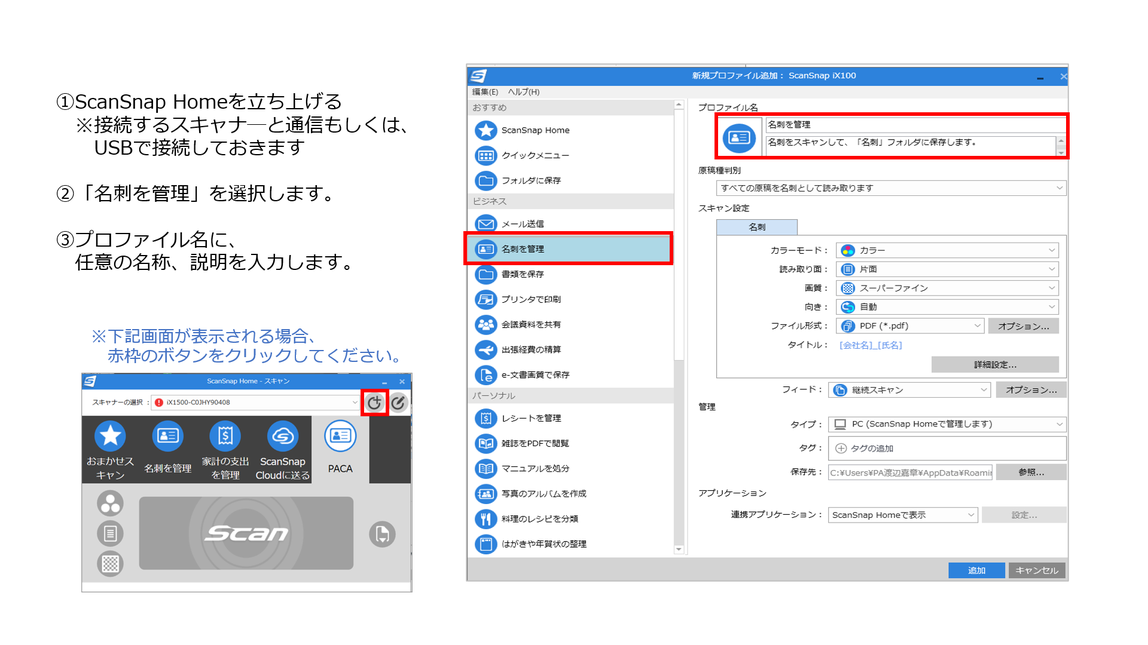Image resolution: width=1148 pixels, height=645 pixels.
Task: Select the 名刺を管理 profile in the list
Action: click(570, 249)
